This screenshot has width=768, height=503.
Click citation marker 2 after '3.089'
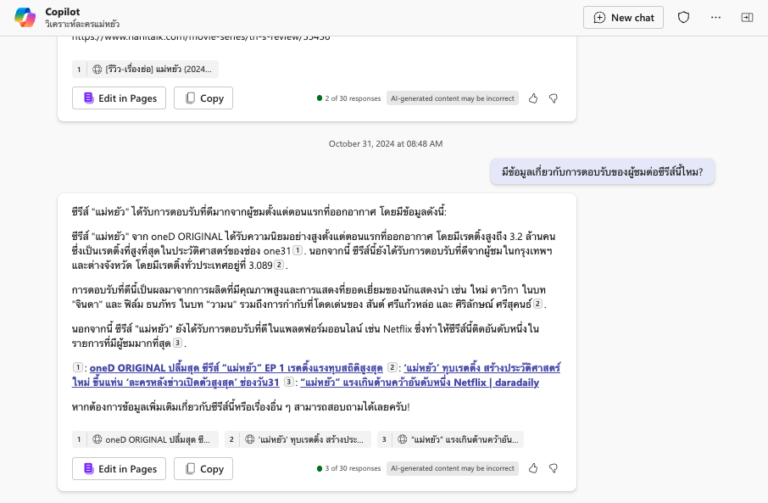[x=279, y=265]
